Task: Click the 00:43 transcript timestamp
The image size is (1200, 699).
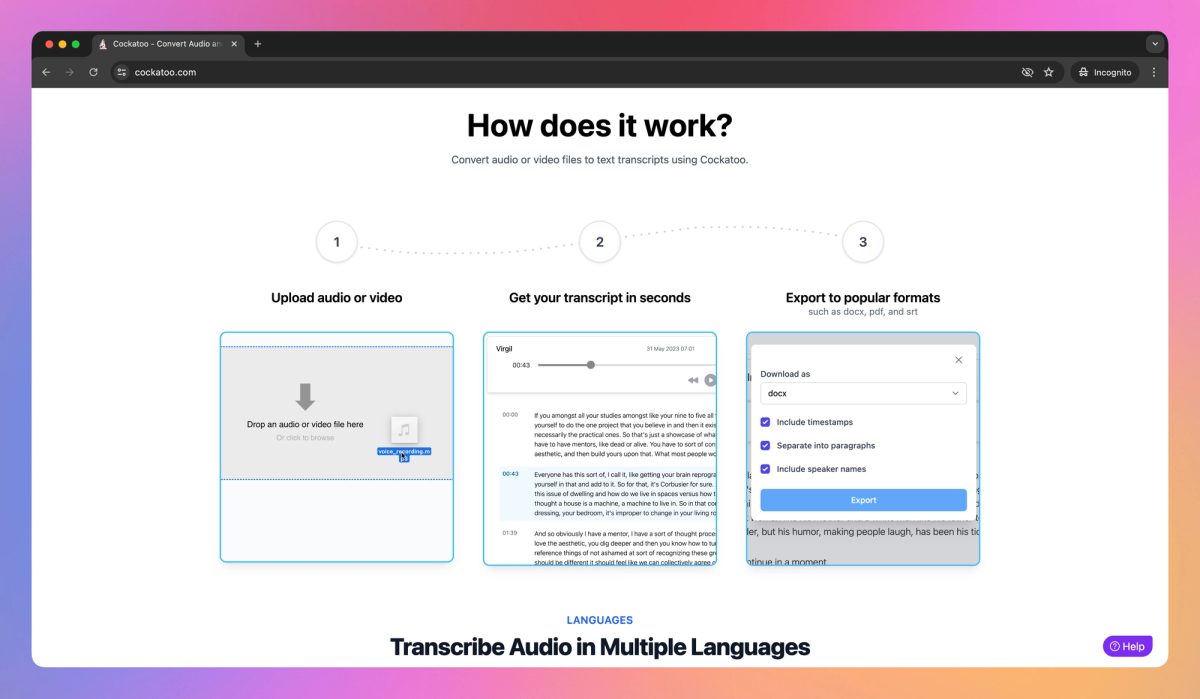Action: 510,474
